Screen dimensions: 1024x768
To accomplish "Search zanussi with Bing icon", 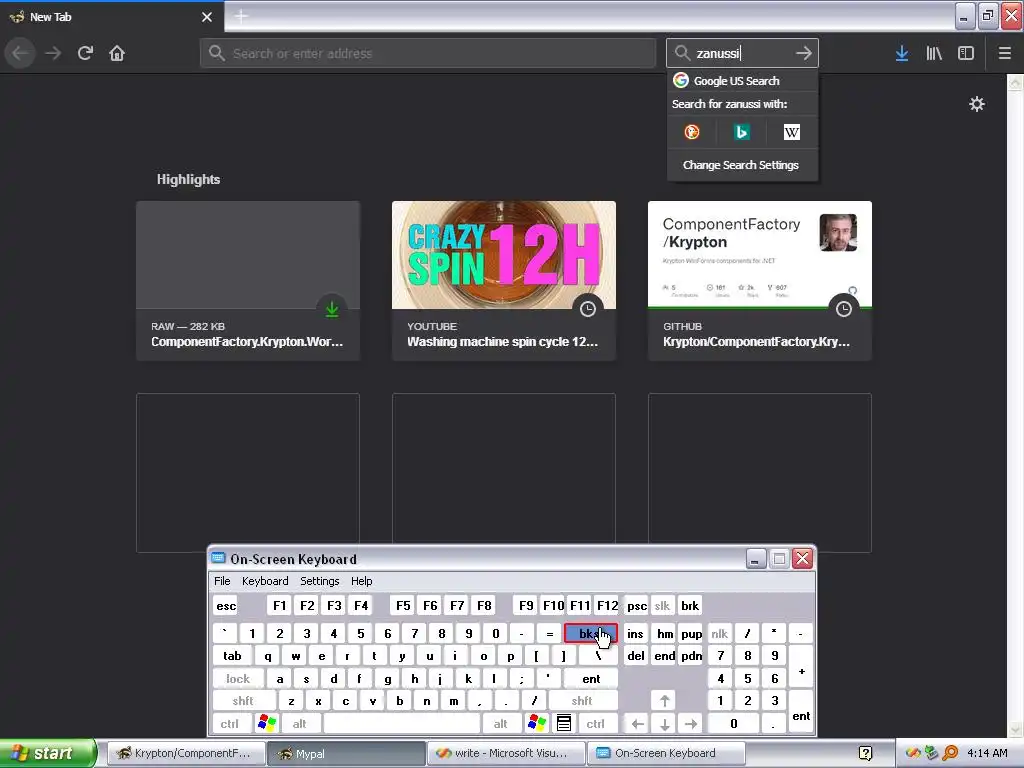I will 741,133.
